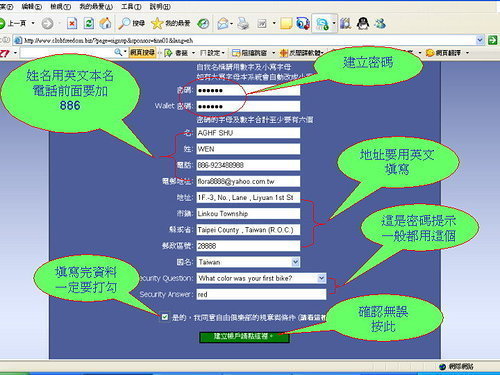Expand the Edit icon dropdown arrow
Viewport: 500px width, 375px height.
coord(274,23)
